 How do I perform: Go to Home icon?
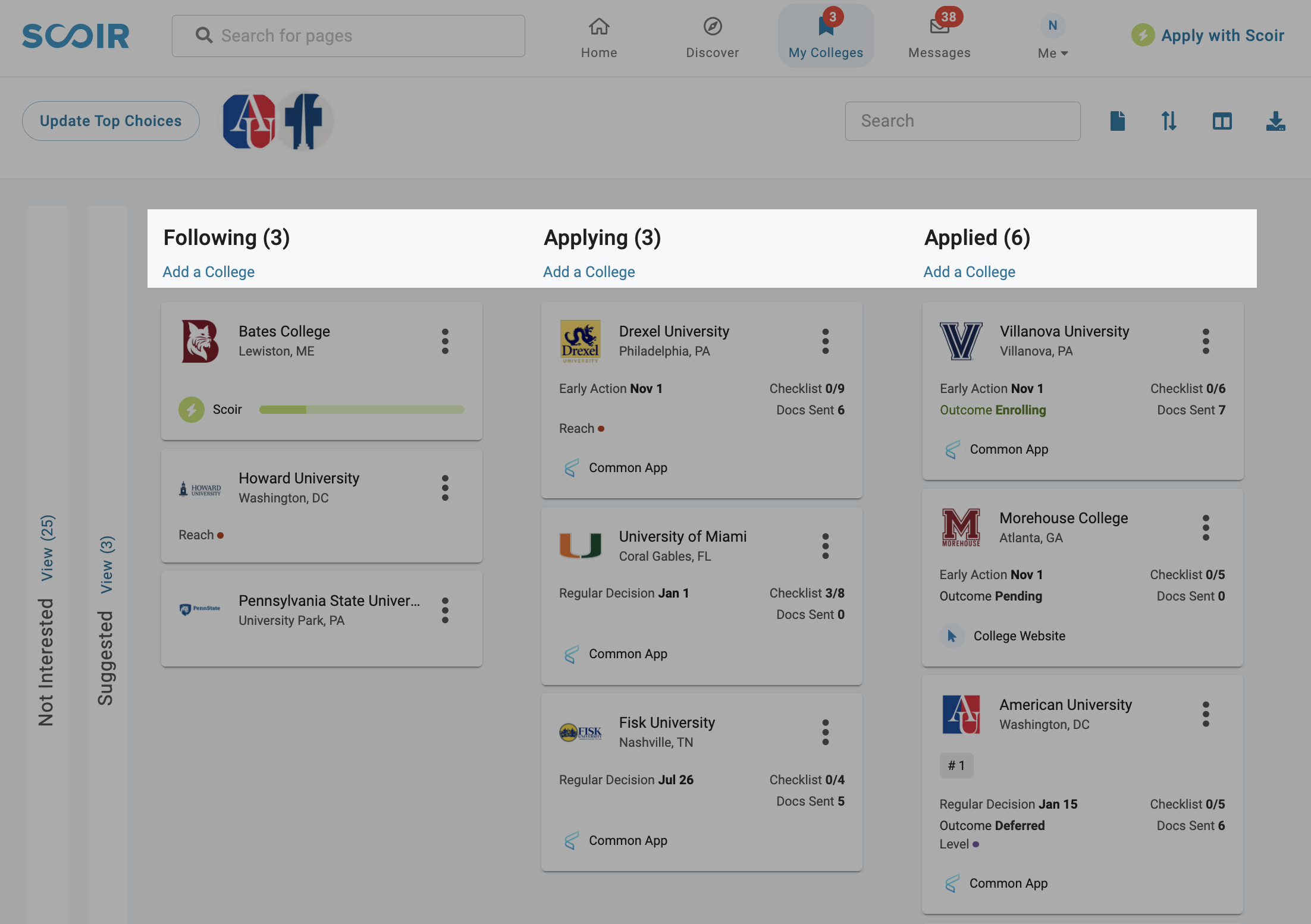[599, 26]
